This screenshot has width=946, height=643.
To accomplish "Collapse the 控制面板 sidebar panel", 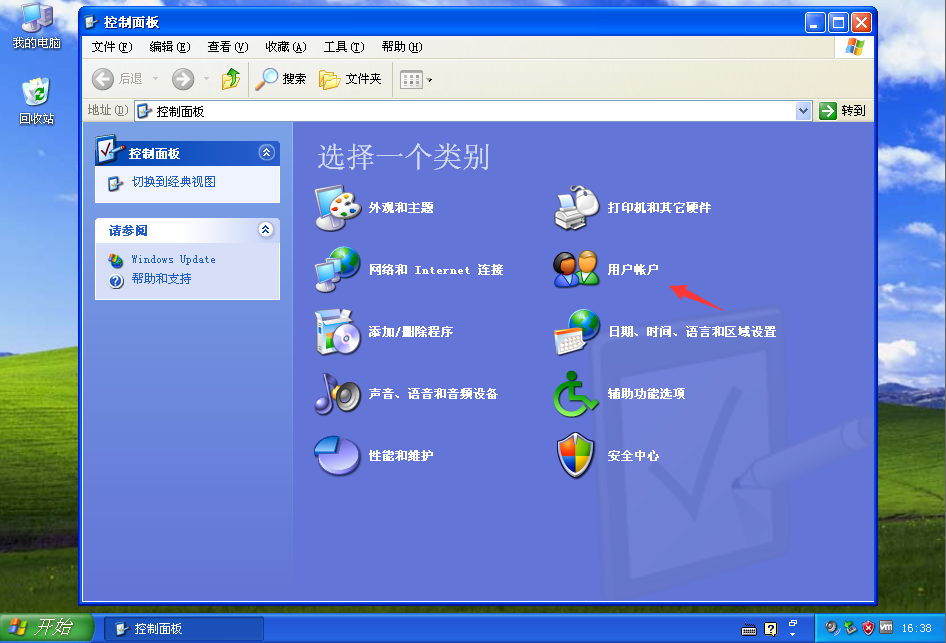I will (267, 153).
